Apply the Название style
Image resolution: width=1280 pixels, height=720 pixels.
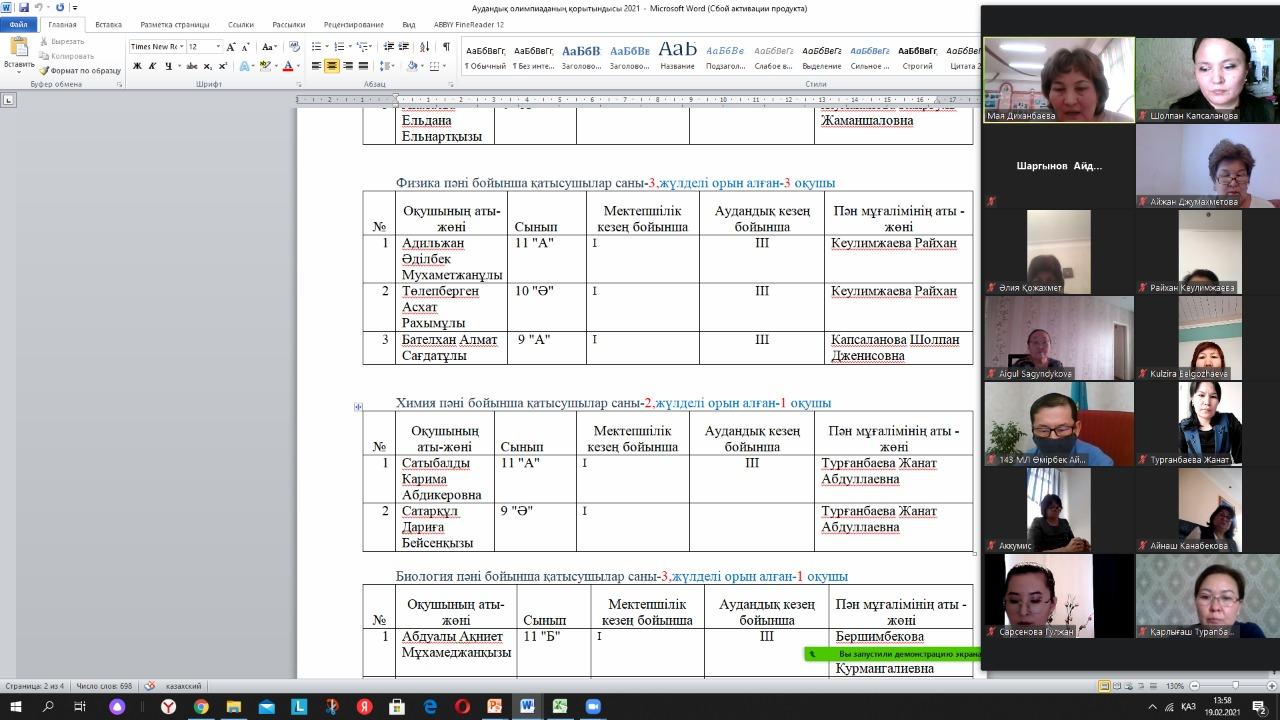(677, 54)
